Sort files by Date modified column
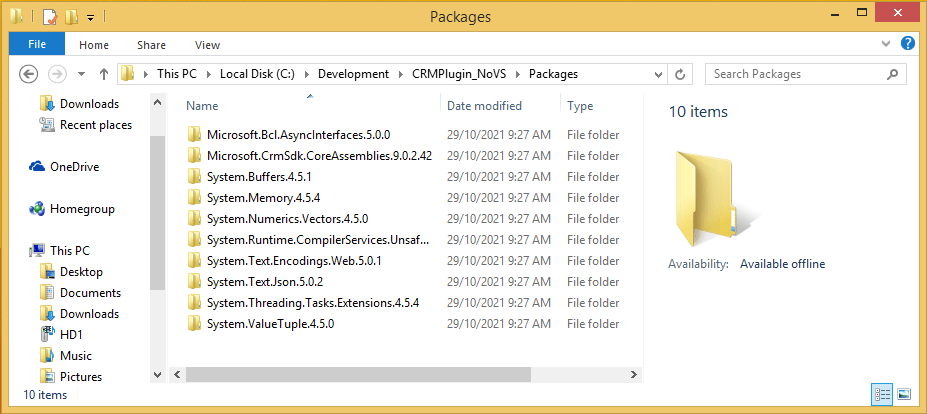The width and height of the screenshot is (927, 414). point(484,106)
